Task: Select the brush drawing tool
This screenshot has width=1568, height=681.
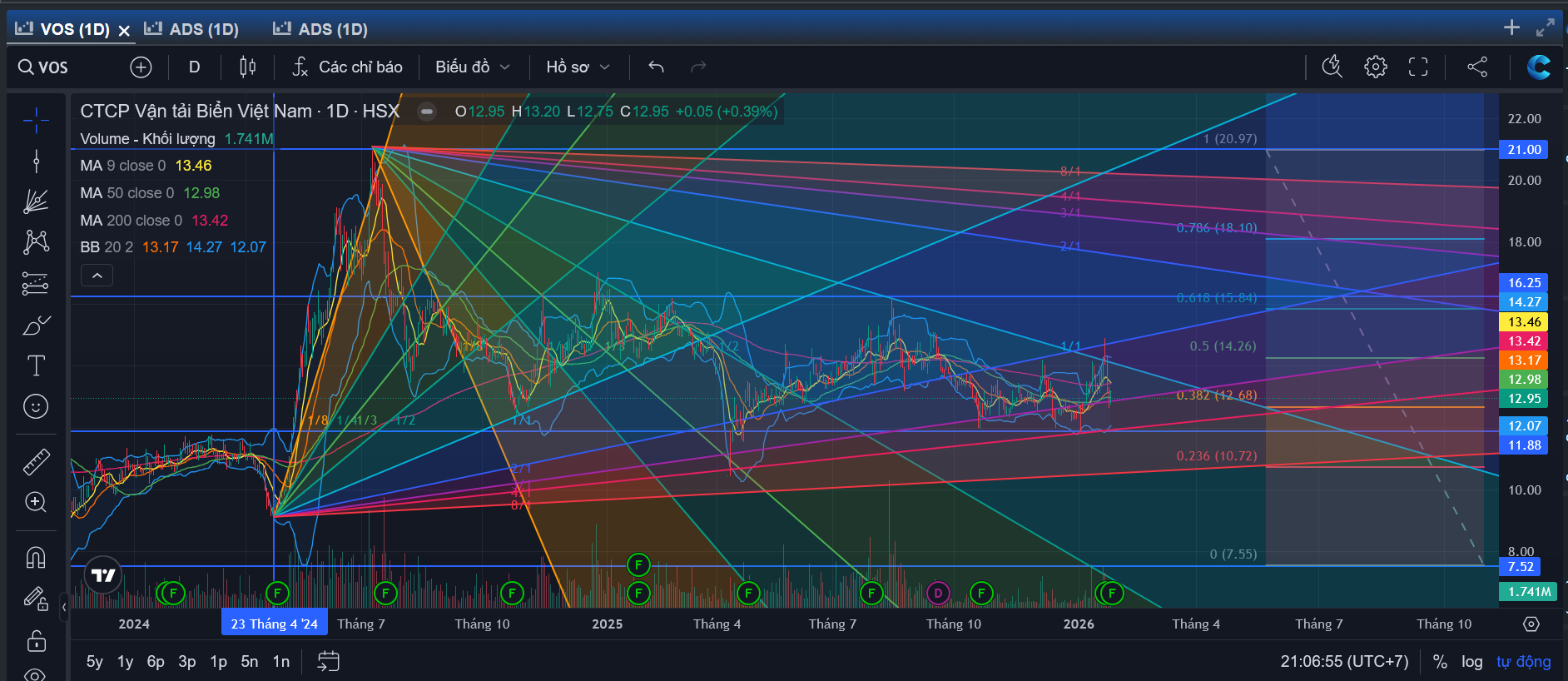Action: [36, 325]
